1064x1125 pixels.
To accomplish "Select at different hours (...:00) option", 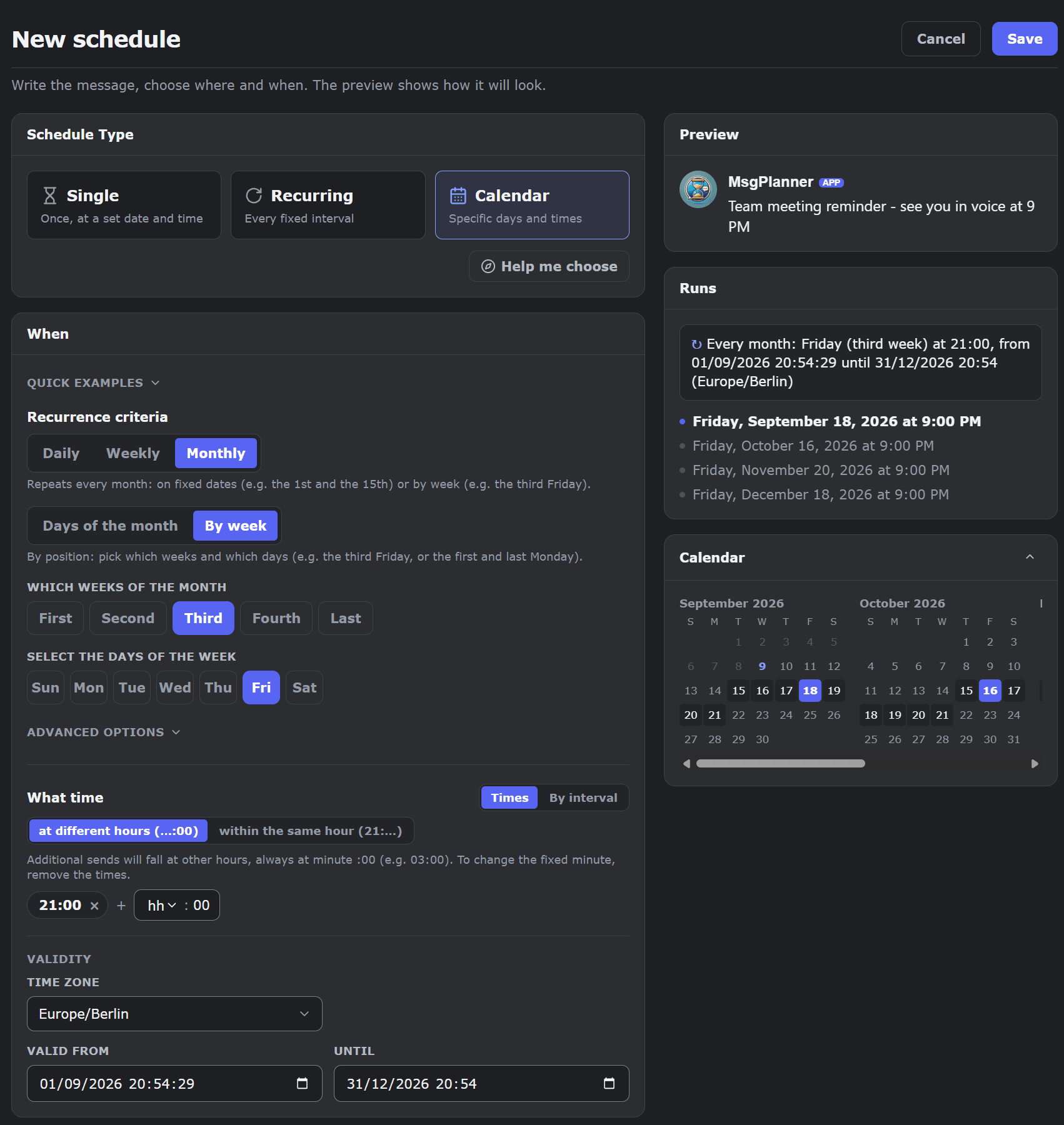I will (118, 831).
